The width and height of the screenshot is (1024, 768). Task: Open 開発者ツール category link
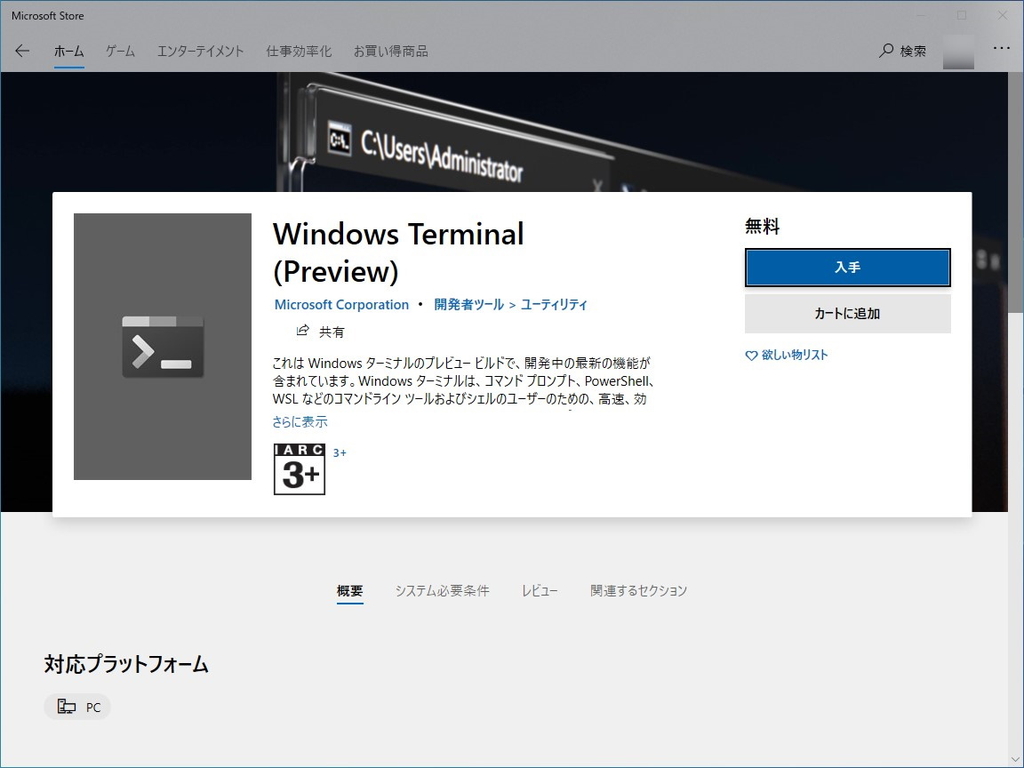(468, 304)
